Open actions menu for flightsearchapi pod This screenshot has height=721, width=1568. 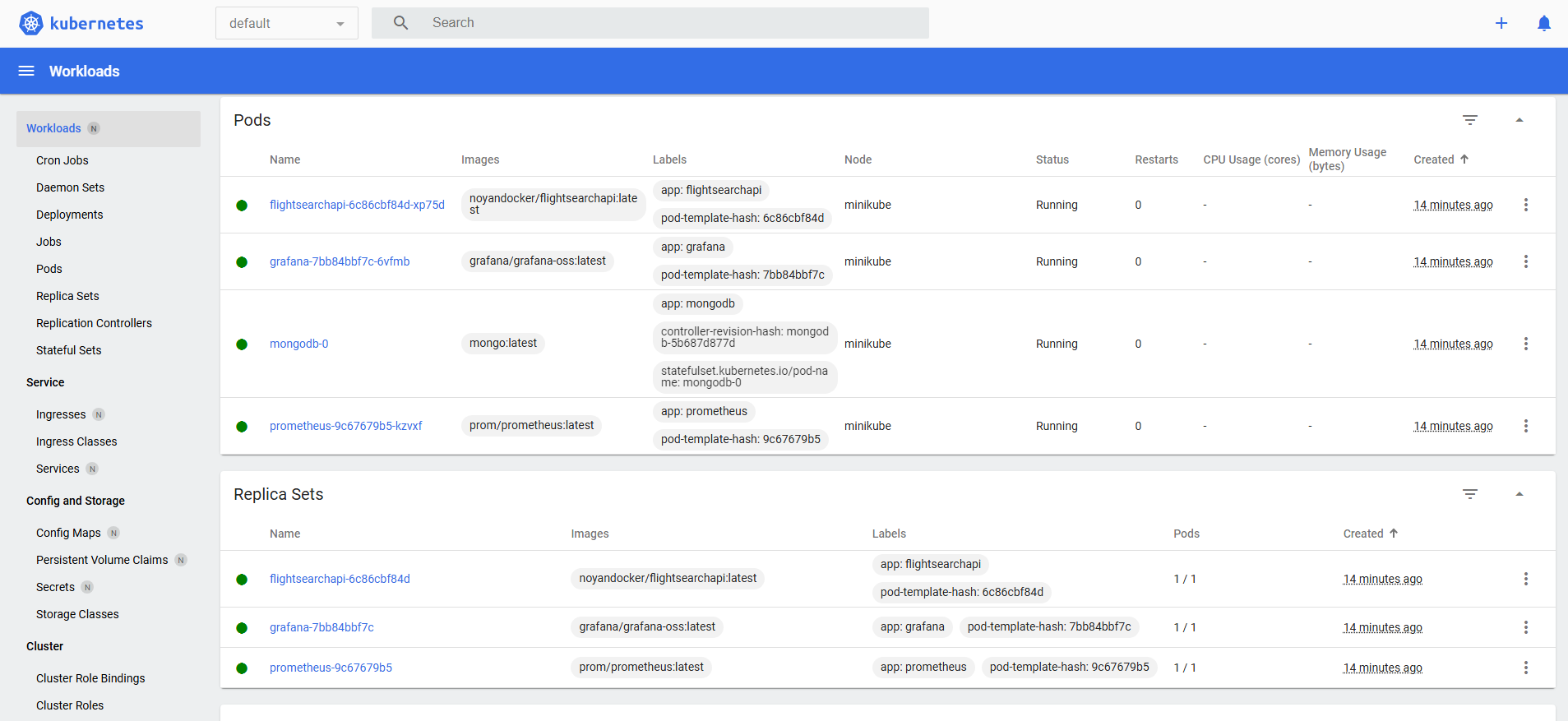click(1526, 205)
